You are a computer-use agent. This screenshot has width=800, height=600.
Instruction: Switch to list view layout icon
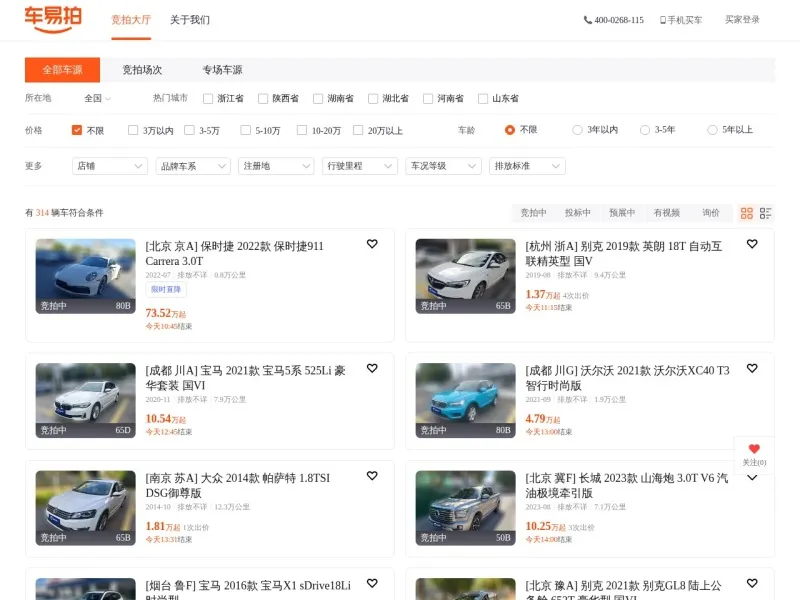tap(765, 213)
